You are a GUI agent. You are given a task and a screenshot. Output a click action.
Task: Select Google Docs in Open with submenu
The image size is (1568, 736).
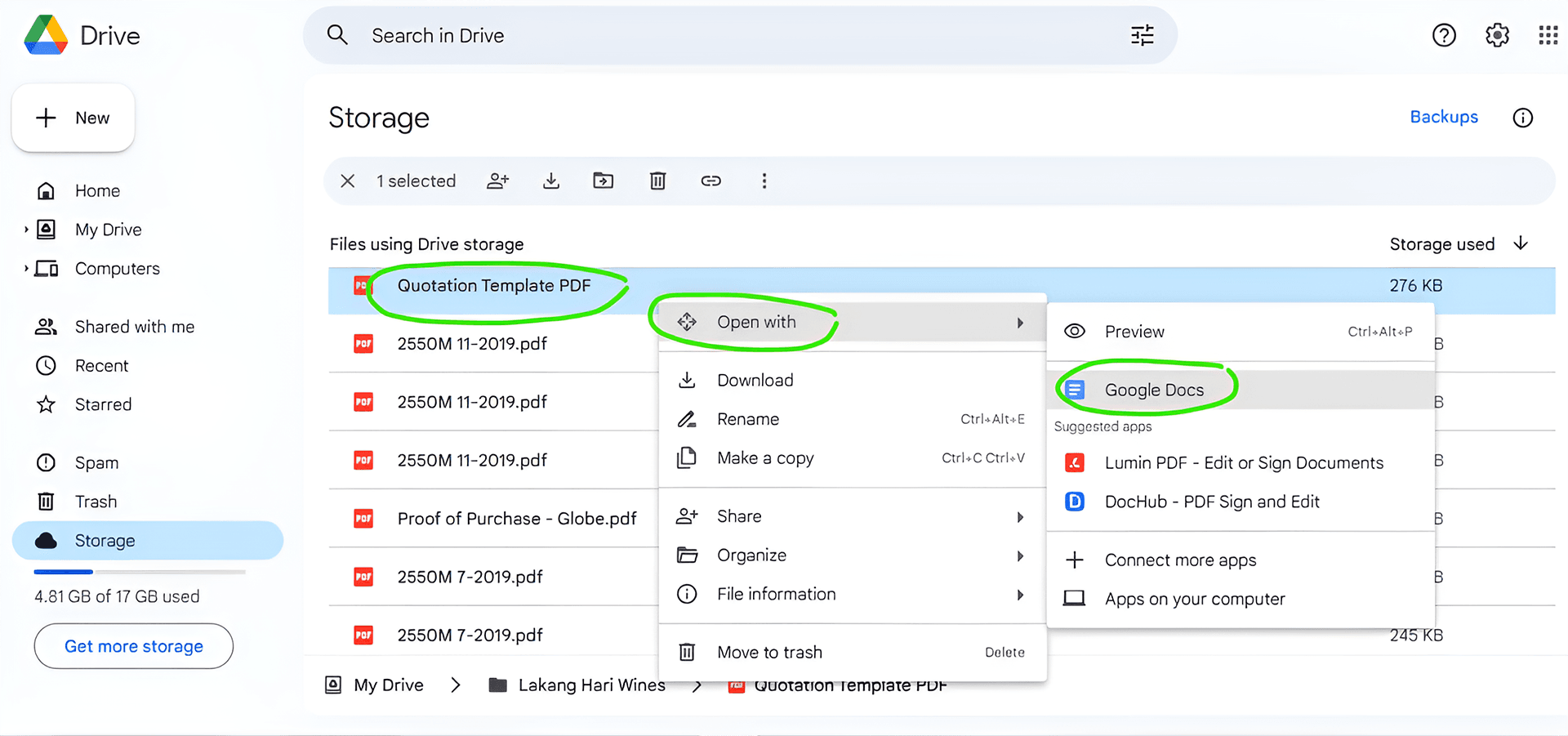tap(1241, 390)
